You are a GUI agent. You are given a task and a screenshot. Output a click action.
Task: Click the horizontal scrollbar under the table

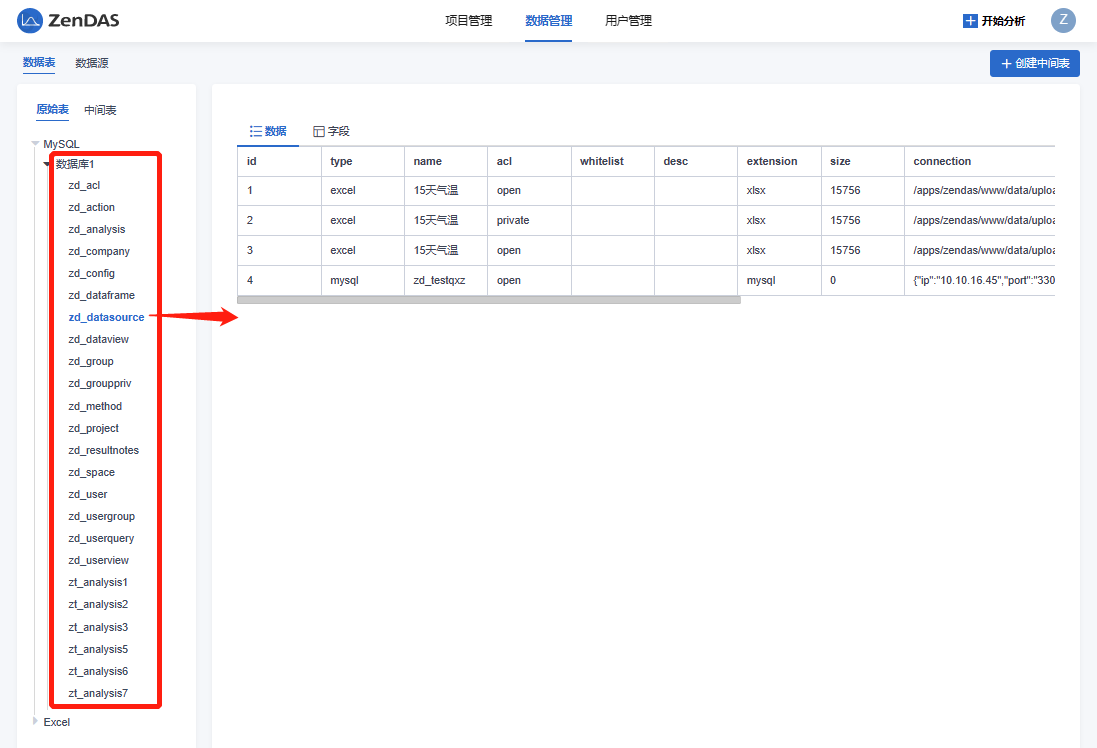pos(488,299)
